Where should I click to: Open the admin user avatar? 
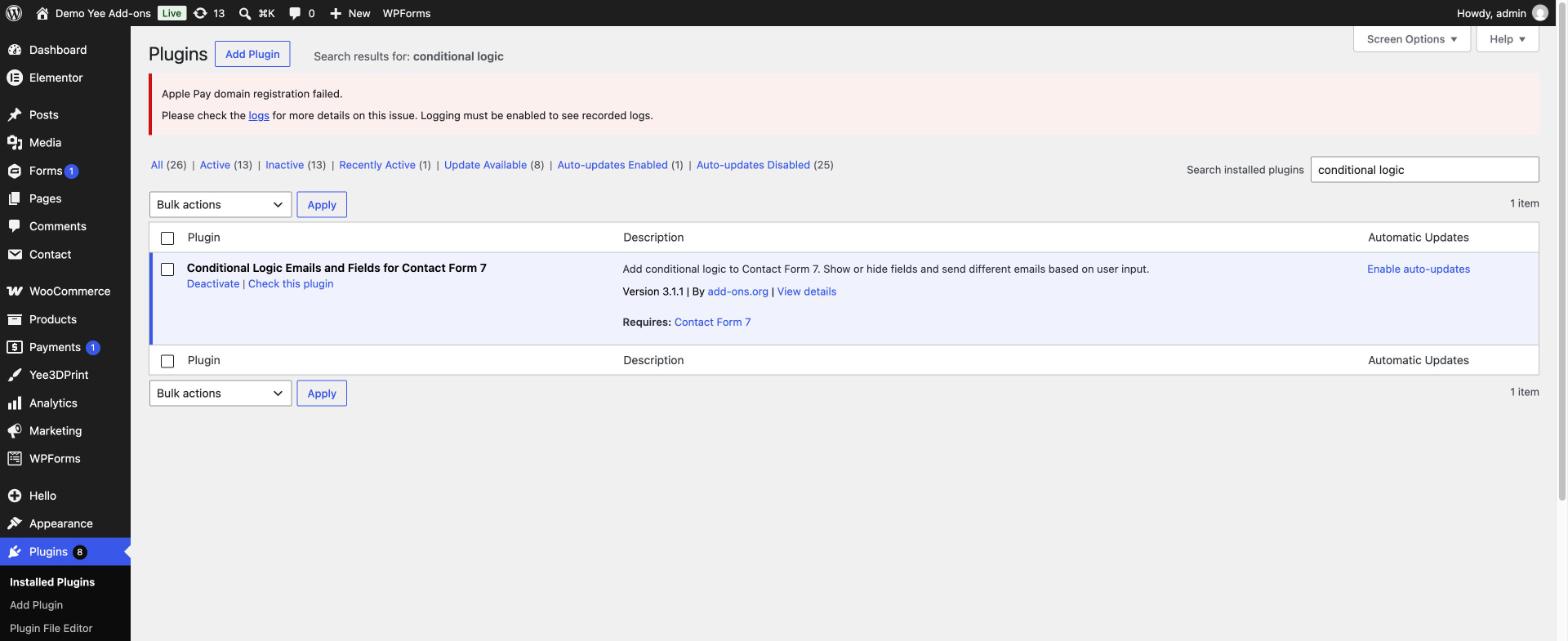pyautogui.click(x=1540, y=13)
